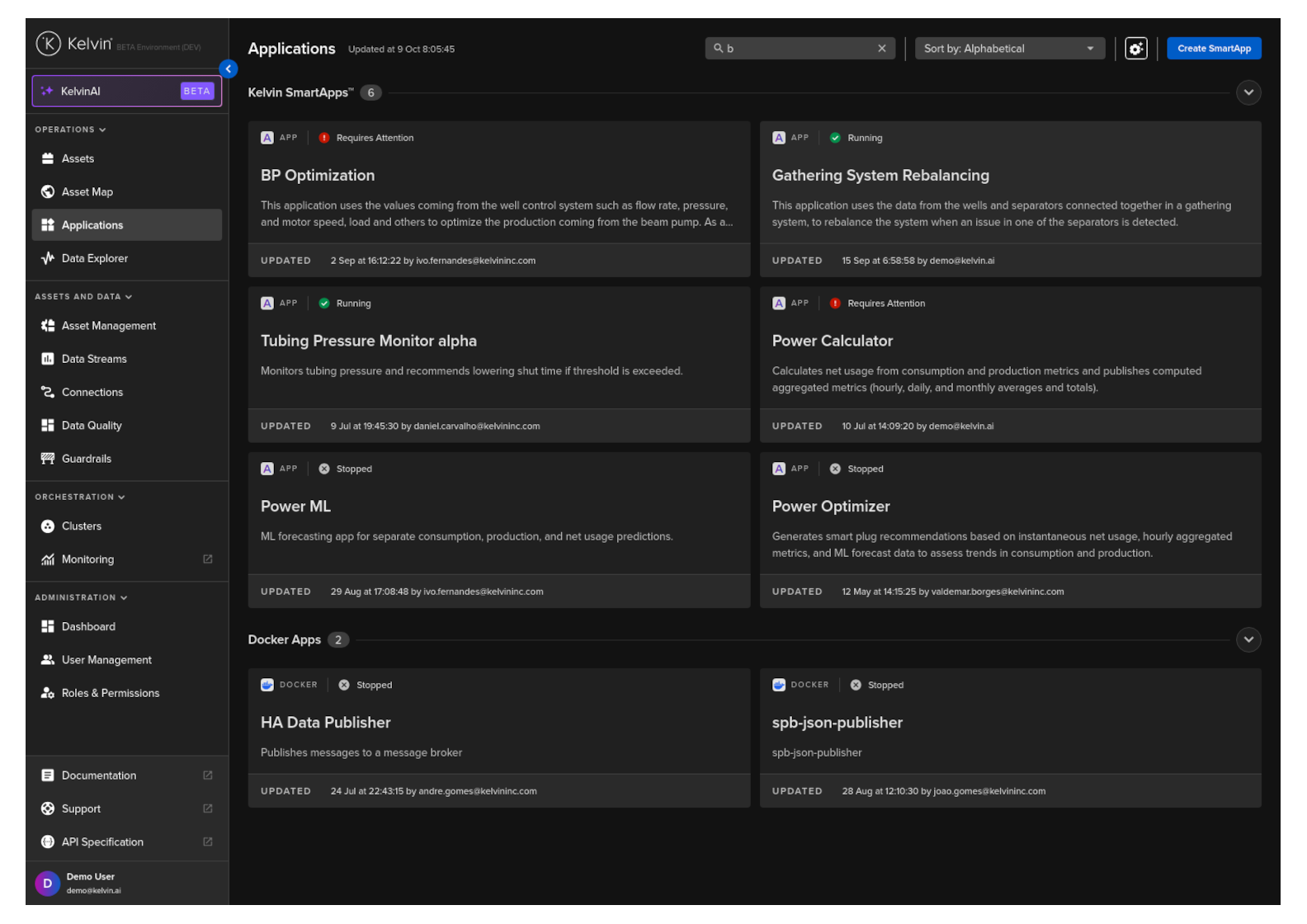Clear the search field with X icon
The image size is (1307, 924).
(881, 49)
